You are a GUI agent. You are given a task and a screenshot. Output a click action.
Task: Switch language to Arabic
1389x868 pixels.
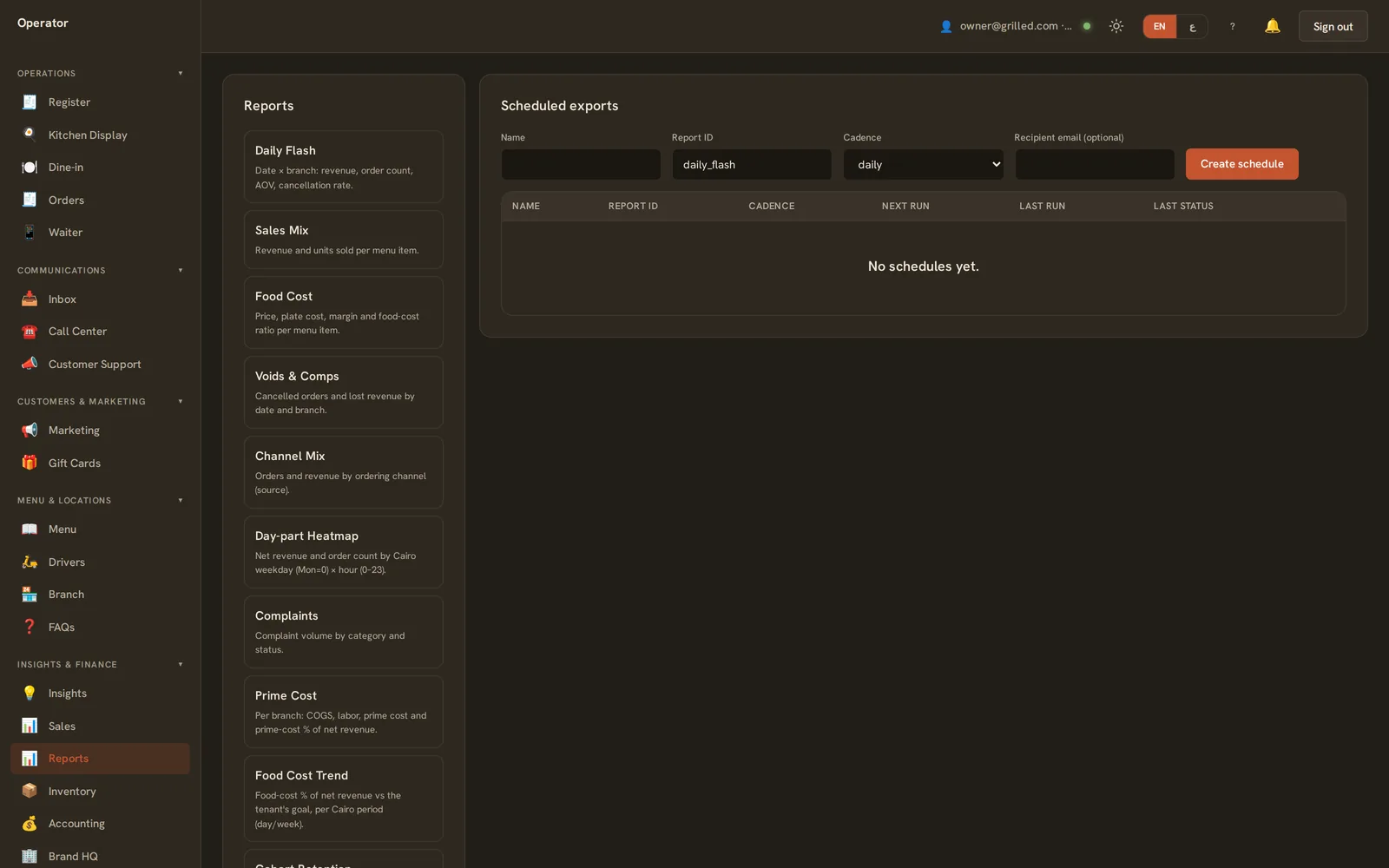[1192, 26]
